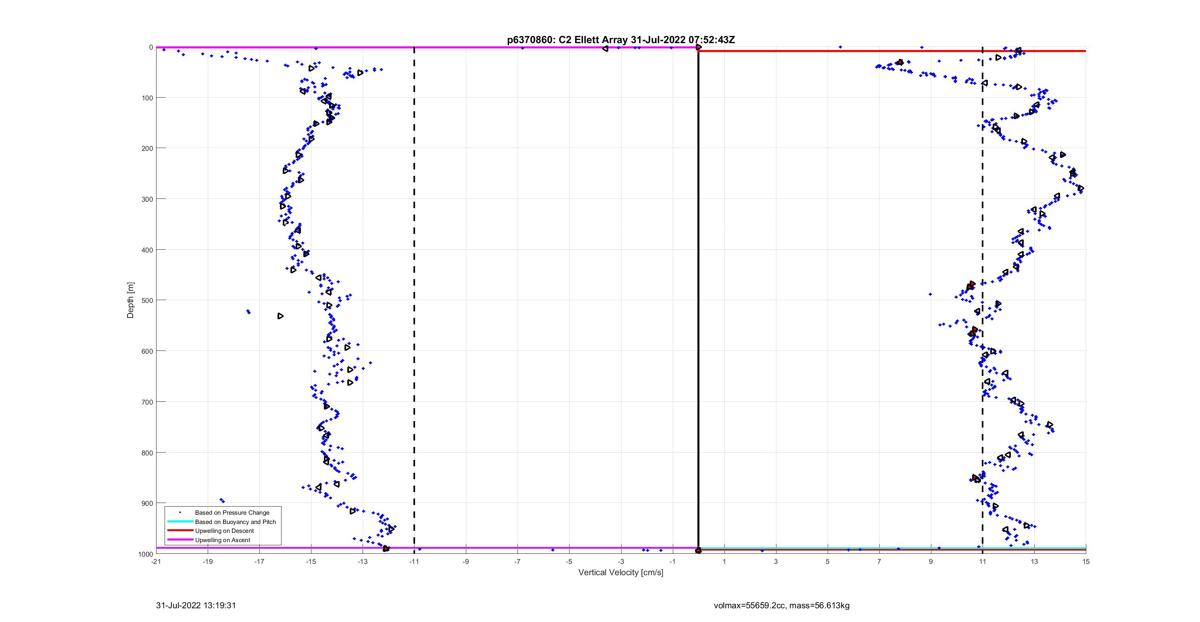Click y-axis tick label 800

[146, 452]
